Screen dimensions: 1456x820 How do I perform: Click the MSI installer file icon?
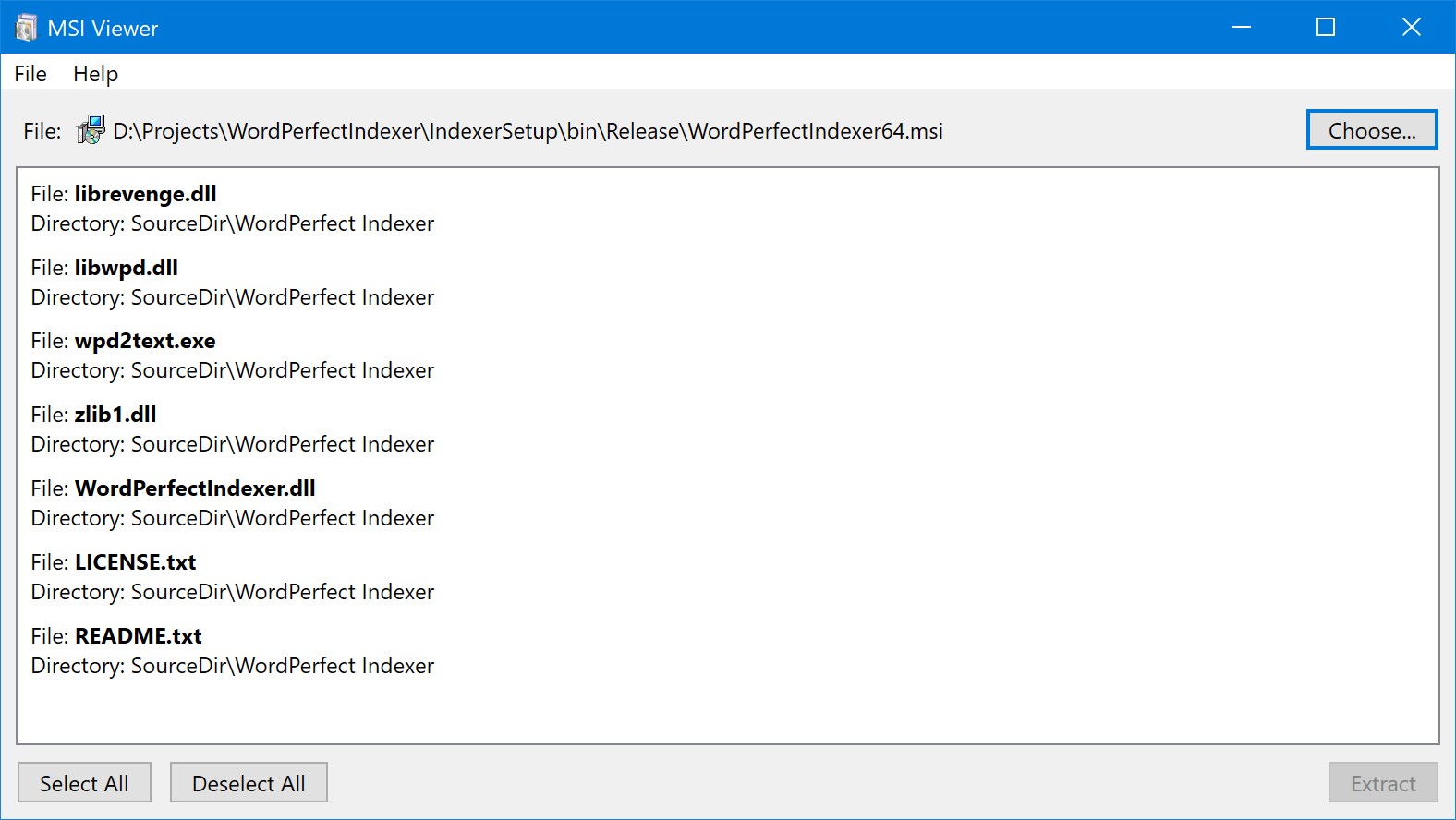(90, 130)
